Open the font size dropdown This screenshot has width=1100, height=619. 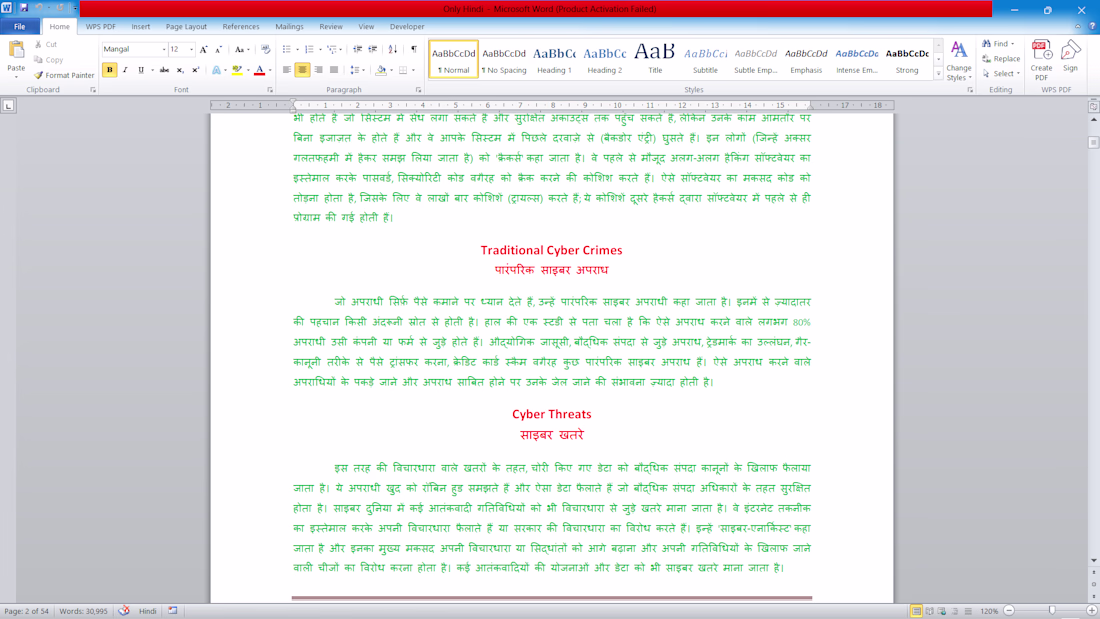pos(192,50)
